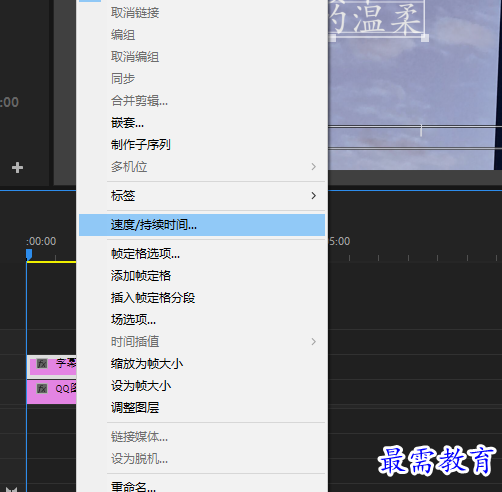The height and width of the screenshot is (492, 502).
Task: Click 制作子序列 menu item
Action: click(x=202, y=145)
